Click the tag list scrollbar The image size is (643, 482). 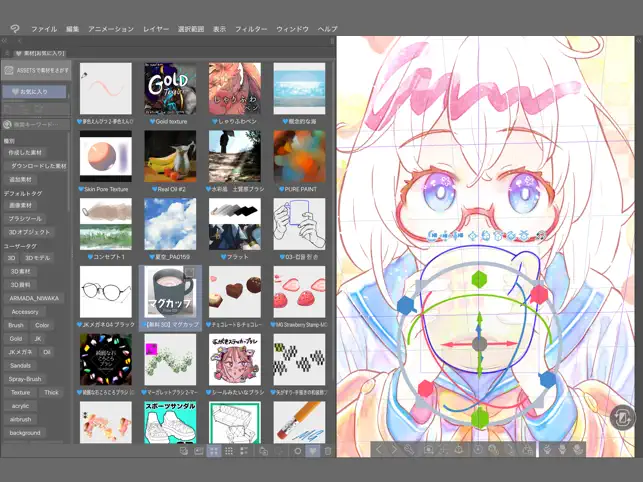tap(69, 172)
